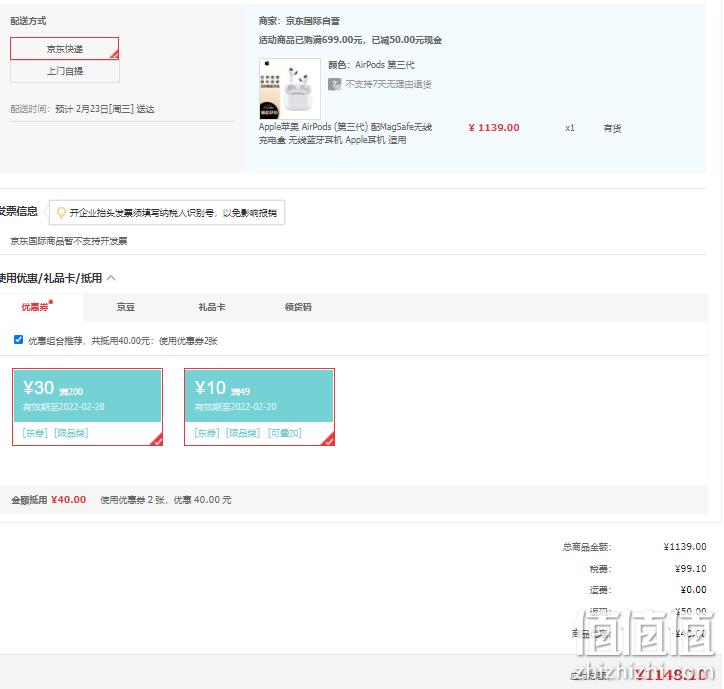
Task: Switch to 京豆 tab
Action: pyautogui.click(x=126, y=307)
